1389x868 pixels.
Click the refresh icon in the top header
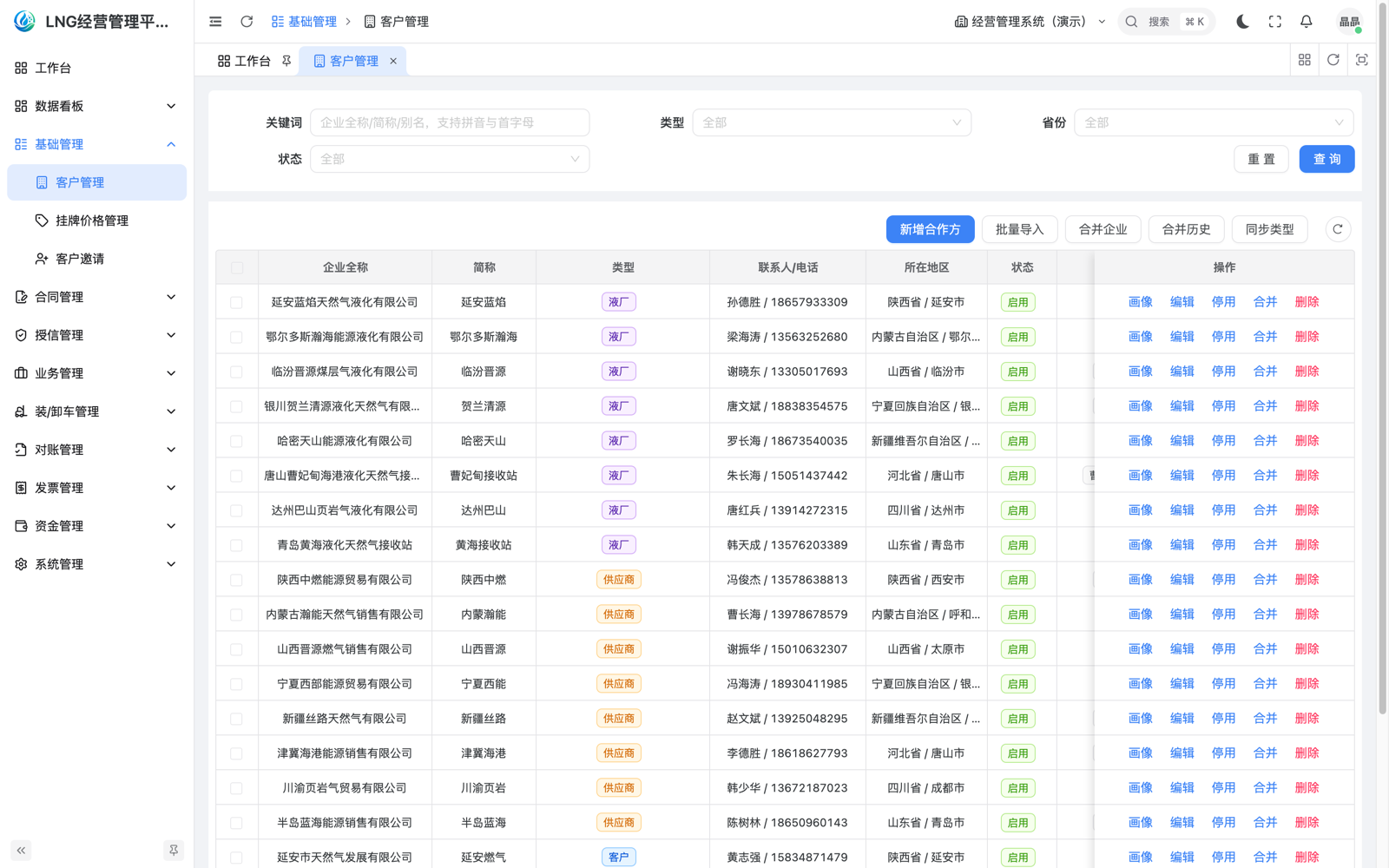tap(247, 22)
